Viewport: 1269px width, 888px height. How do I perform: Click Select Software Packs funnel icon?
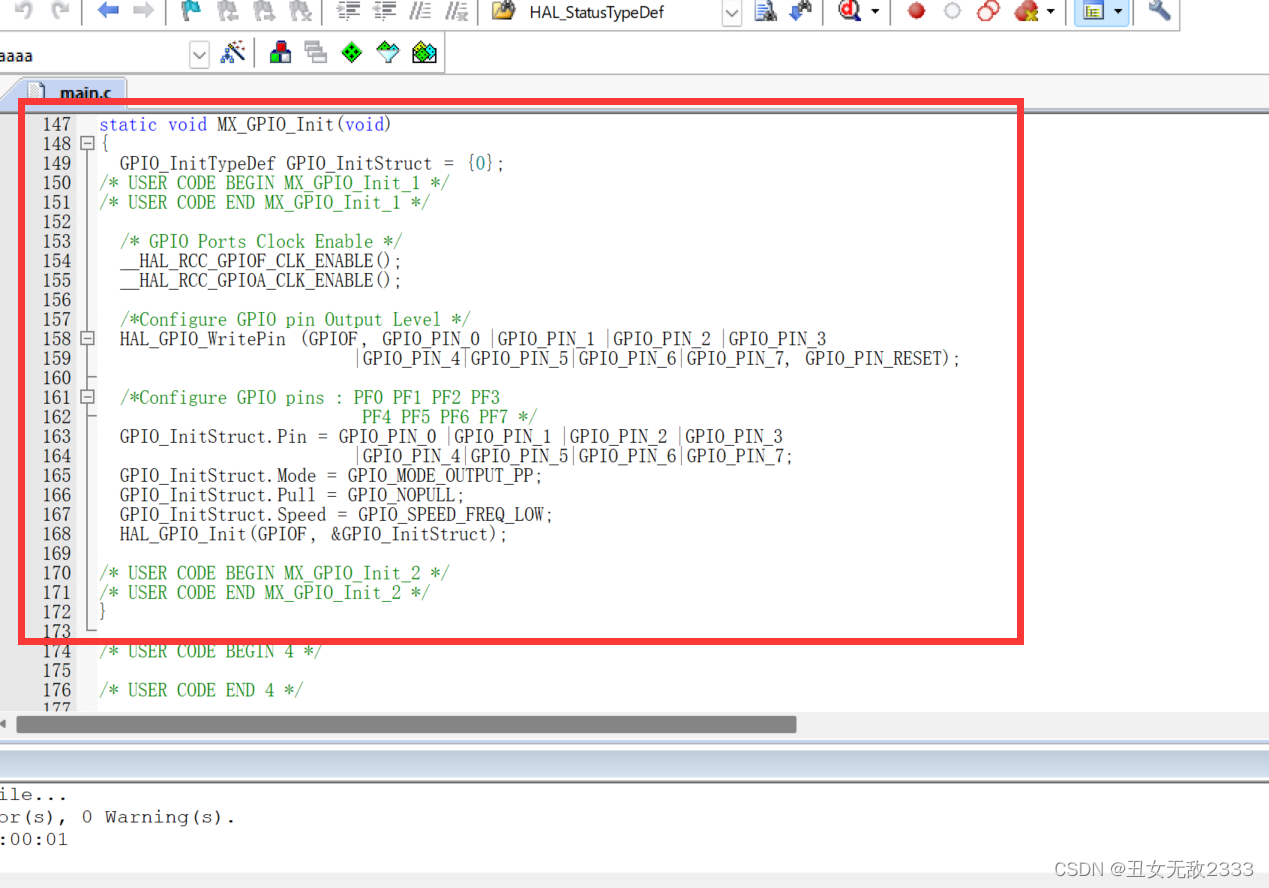tap(388, 53)
